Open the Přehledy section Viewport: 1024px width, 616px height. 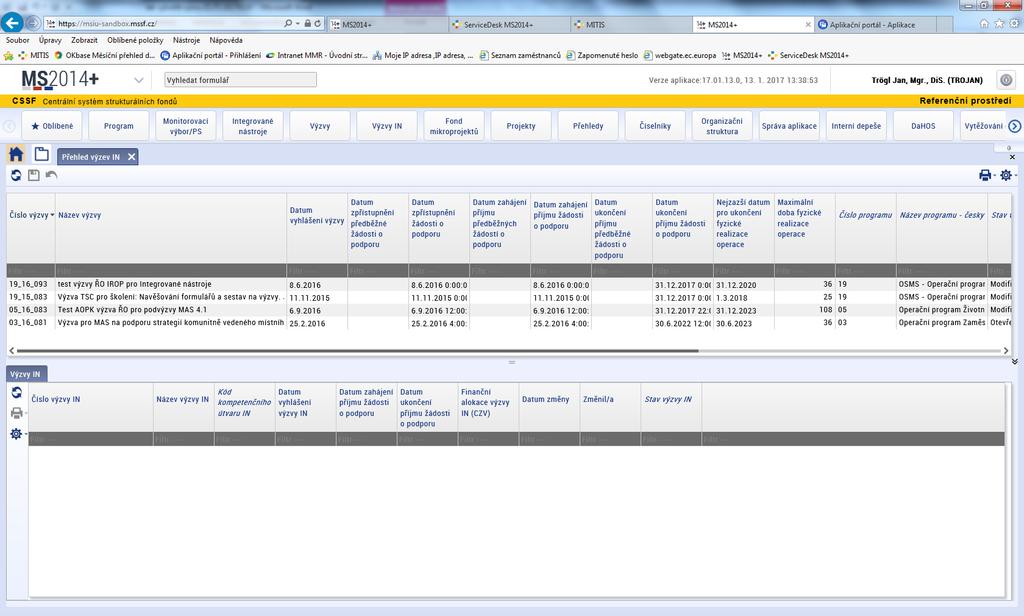tap(588, 126)
